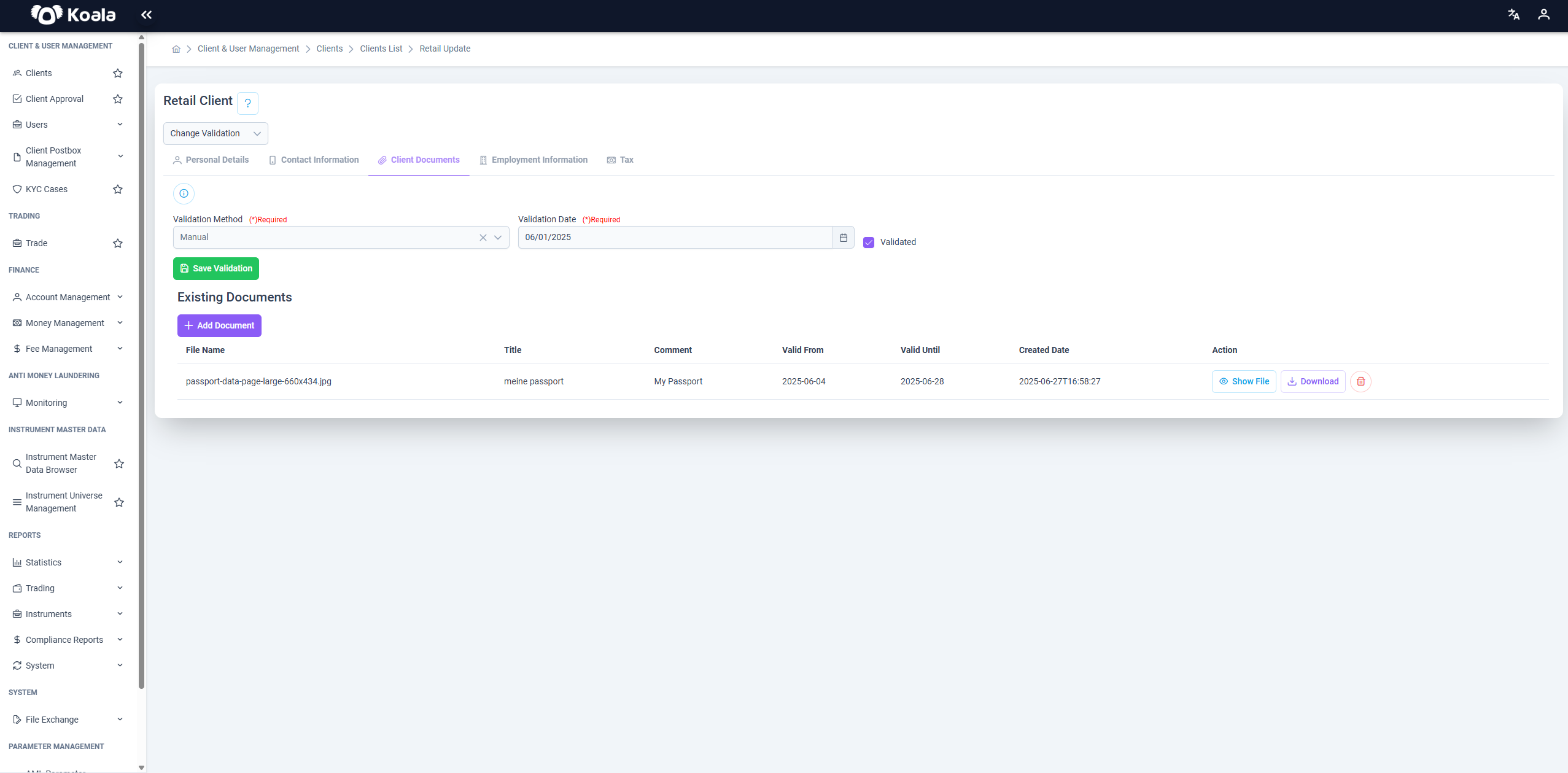Star the KYC Cases menu item
This screenshot has width=1568, height=773.
pyautogui.click(x=118, y=189)
